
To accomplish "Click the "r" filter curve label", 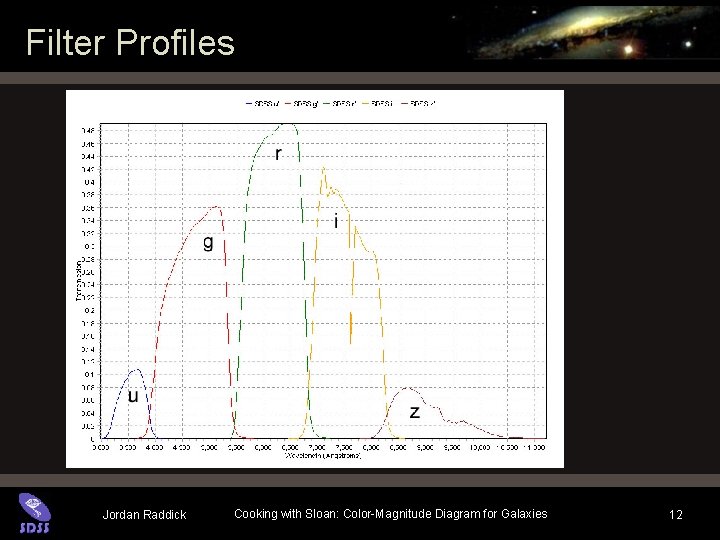I will pos(278,154).
